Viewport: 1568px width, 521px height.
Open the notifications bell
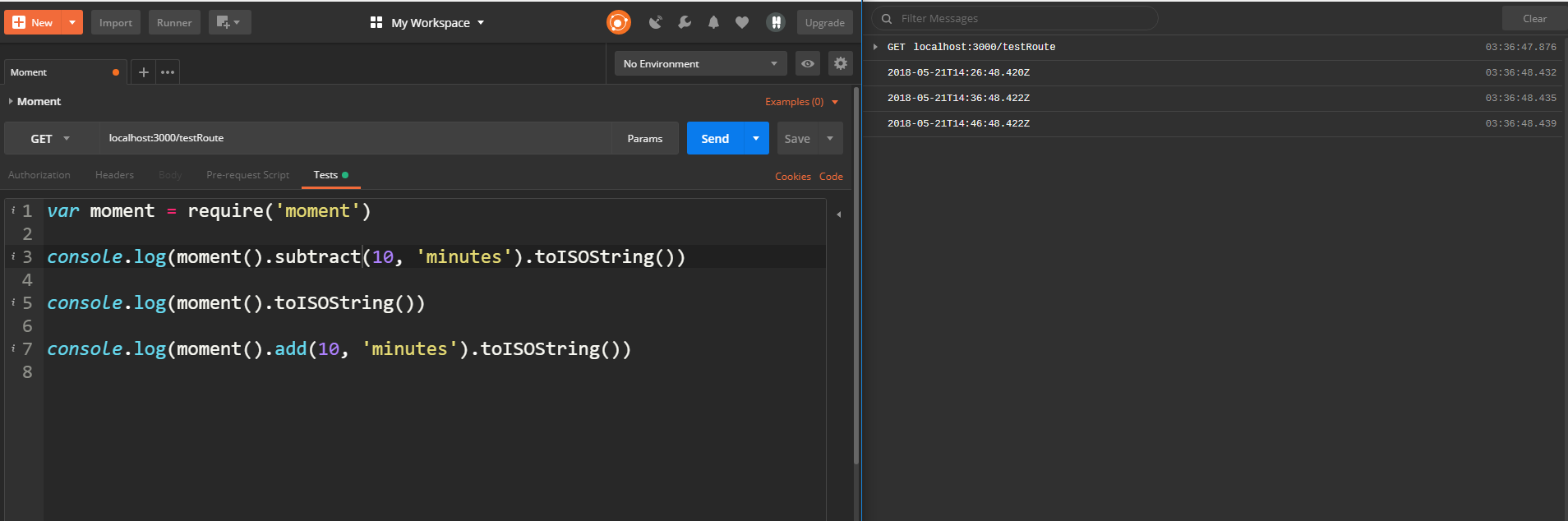[x=713, y=22]
